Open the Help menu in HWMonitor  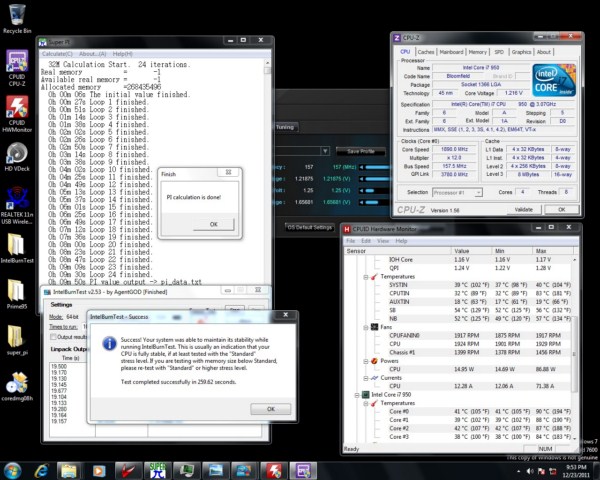tap(401, 241)
